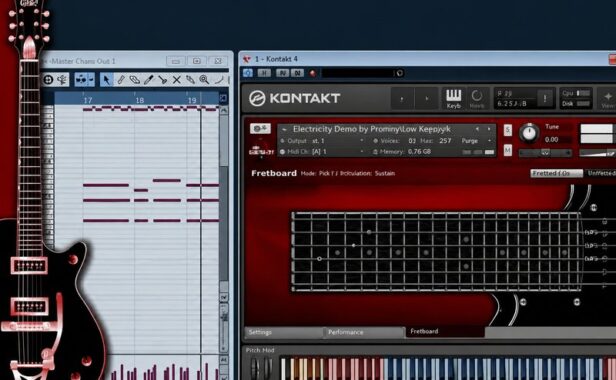This screenshot has height=380, width=616.
Task: Click the Solo Editor circle icon
Action: tap(48, 80)
